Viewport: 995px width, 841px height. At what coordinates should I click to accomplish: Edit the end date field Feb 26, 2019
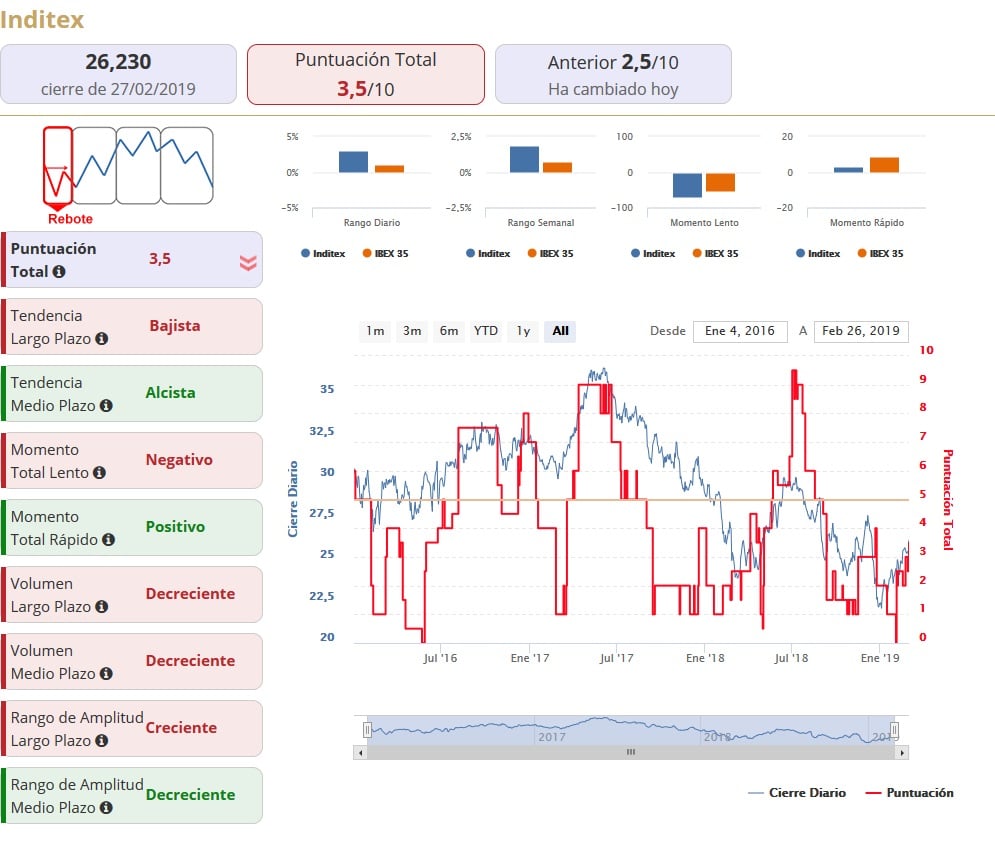point(860,331)
